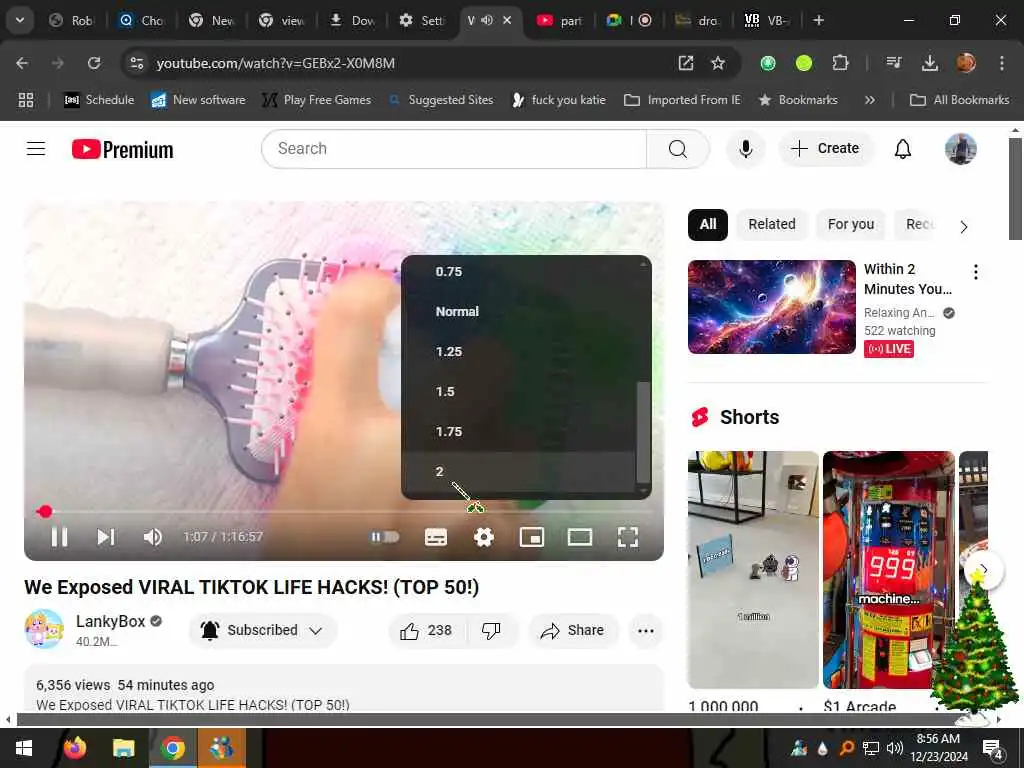
Task: Open the Schedule bookmark
Action: [x=99, y=100]
